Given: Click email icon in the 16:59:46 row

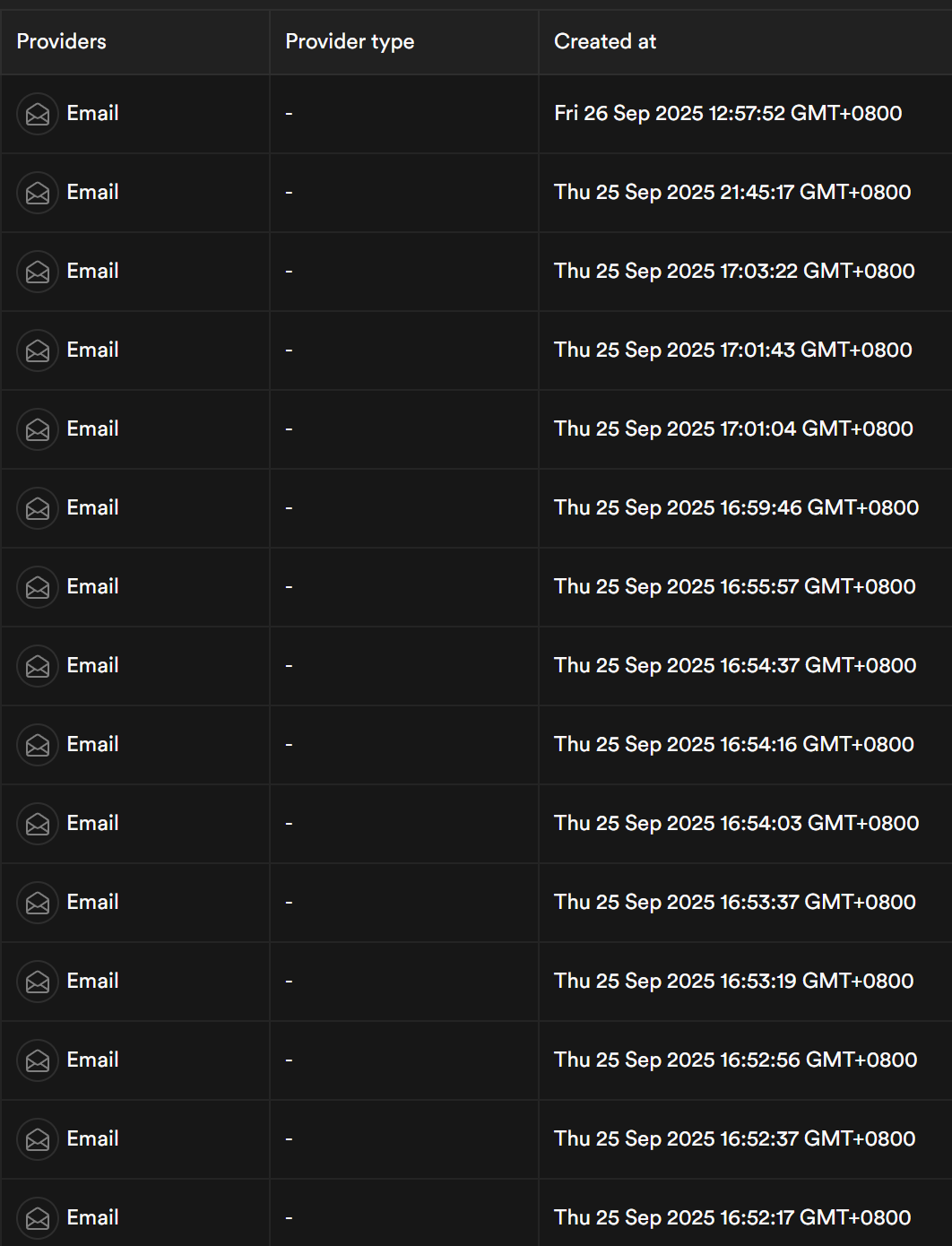Looking at the screenshot, I should 38,508.
